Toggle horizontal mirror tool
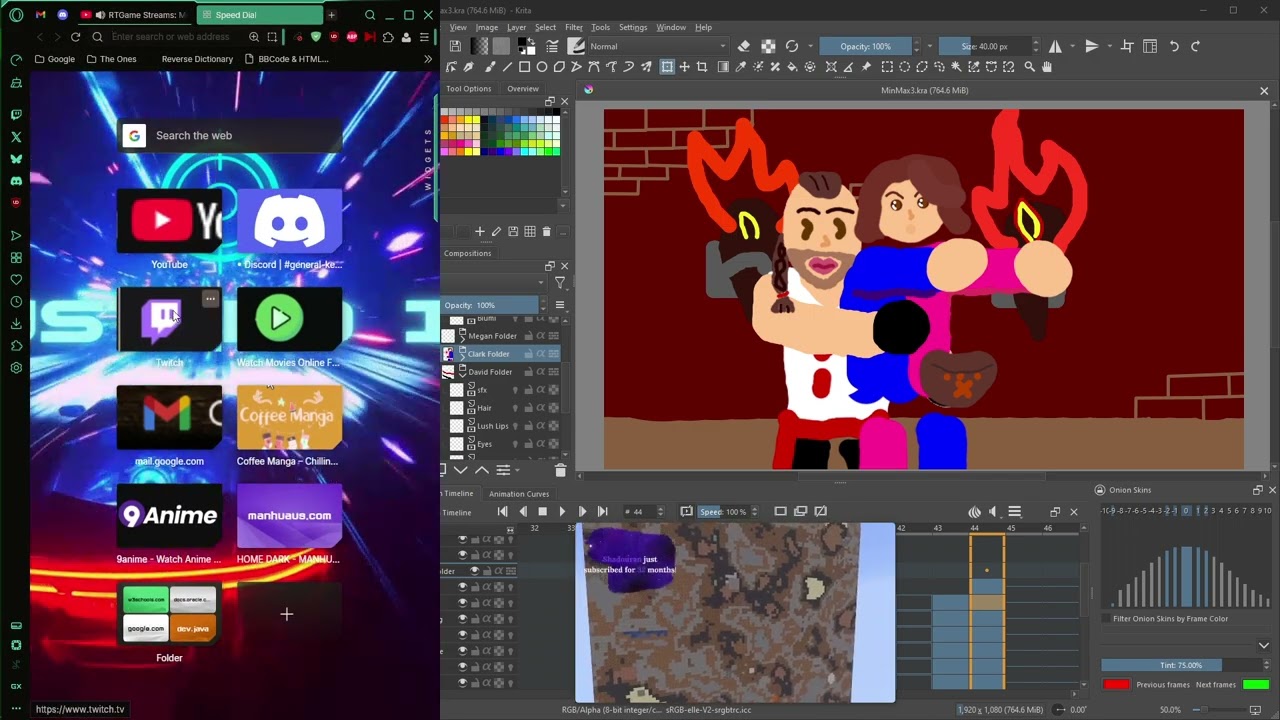Screen dimensions: 1280x720 tap(1055, 46)
